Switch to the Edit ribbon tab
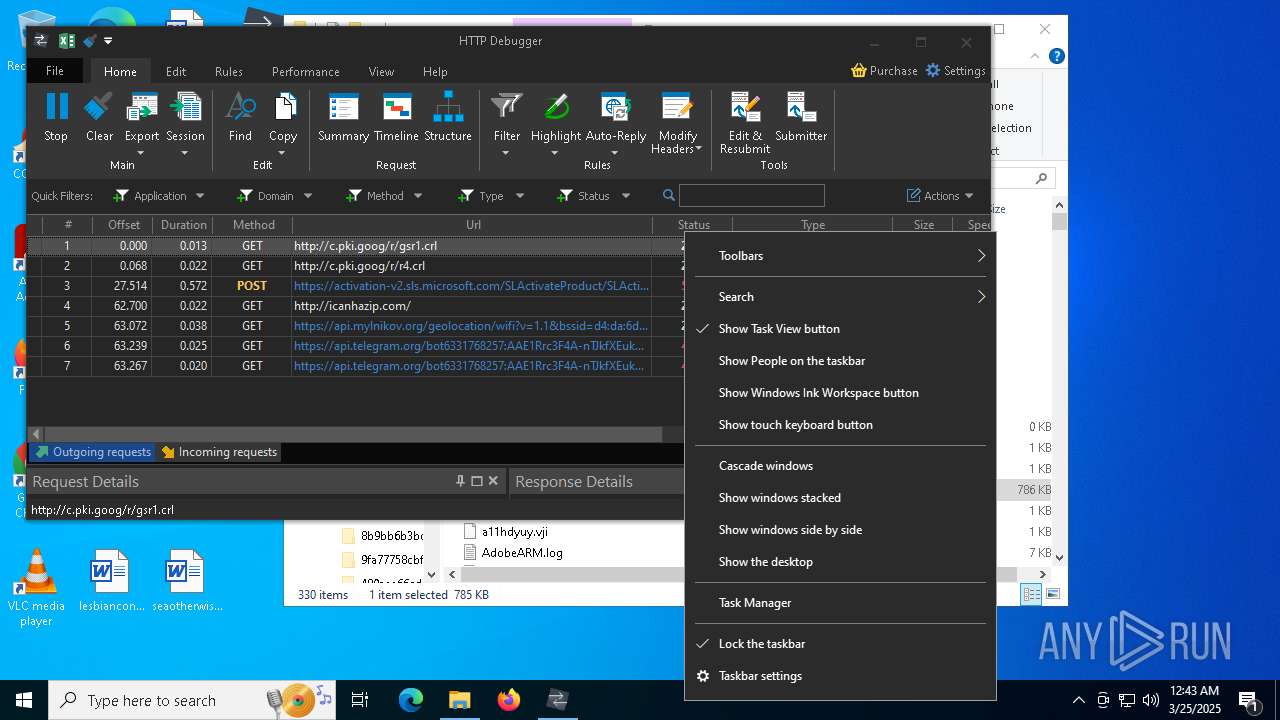1280x720 pixels. tap(176, 71)
